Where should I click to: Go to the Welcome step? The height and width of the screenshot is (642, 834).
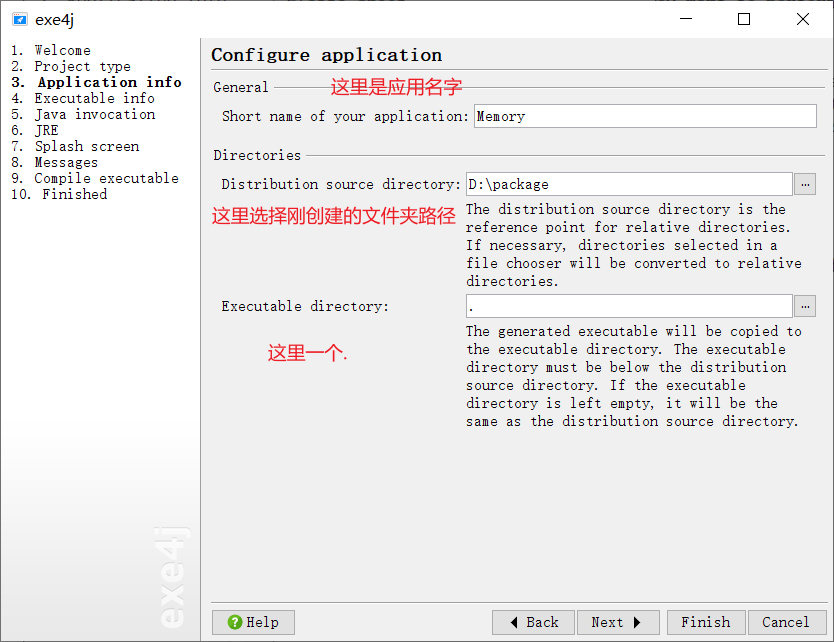click(62, 50)
